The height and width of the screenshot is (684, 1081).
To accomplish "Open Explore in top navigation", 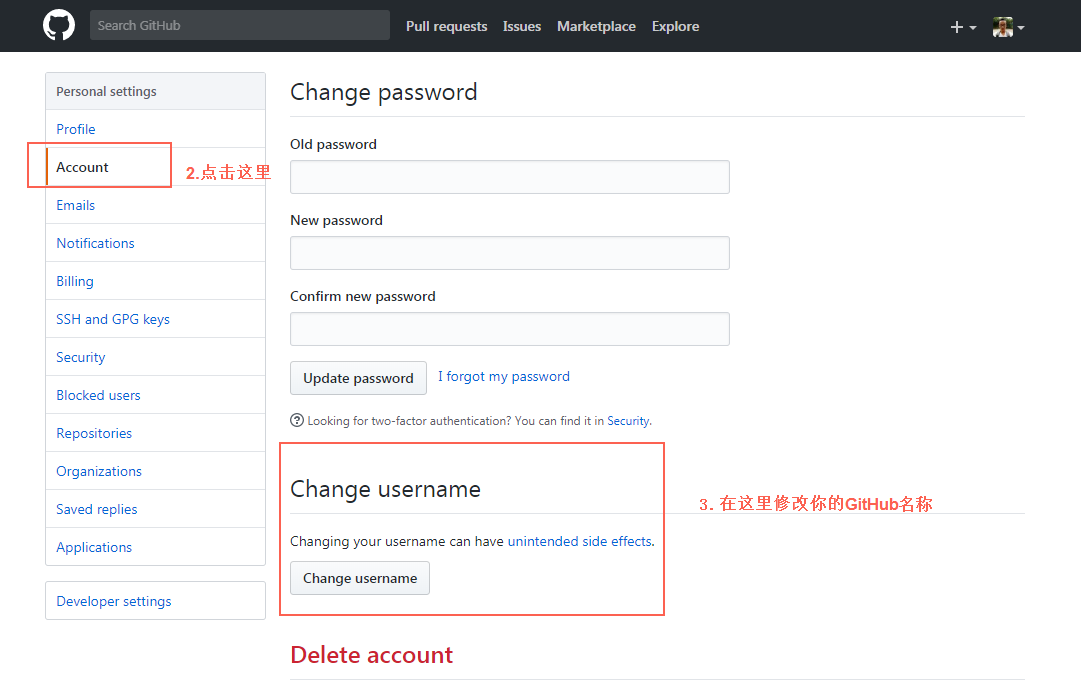I will pyautogui.click(x=676, y=26).
